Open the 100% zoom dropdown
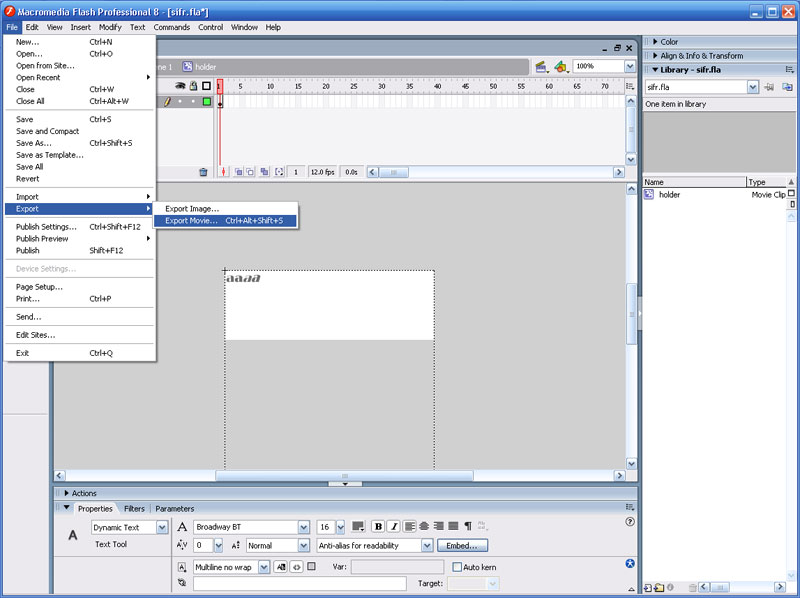Viewport: 800px width, 598px height. [630, 66]
